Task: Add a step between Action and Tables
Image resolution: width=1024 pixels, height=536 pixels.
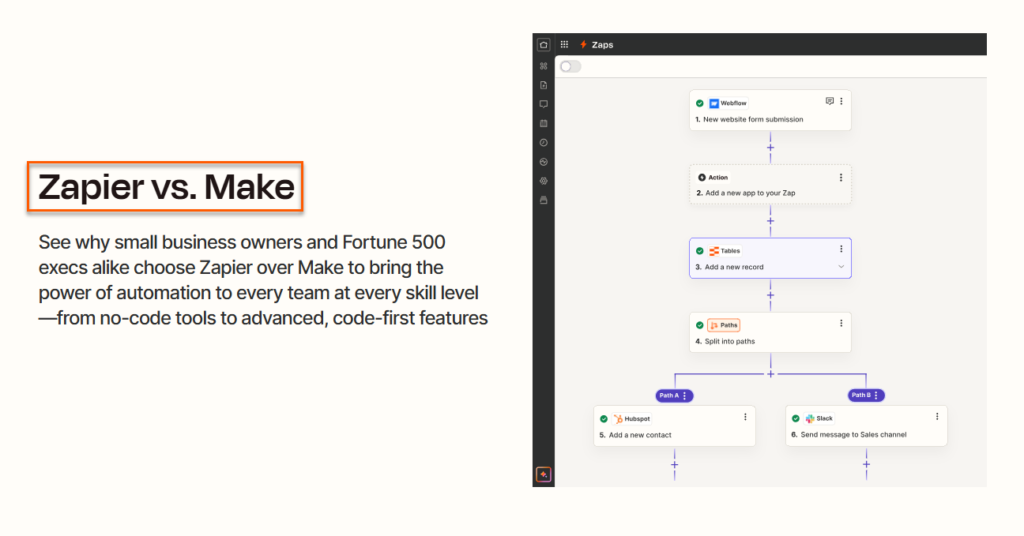Action: point(771,221)
